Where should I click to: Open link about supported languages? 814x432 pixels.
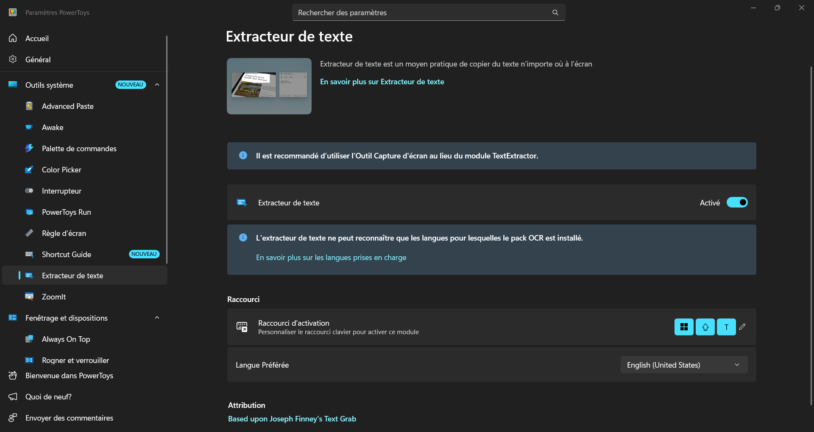coord(331,258)
